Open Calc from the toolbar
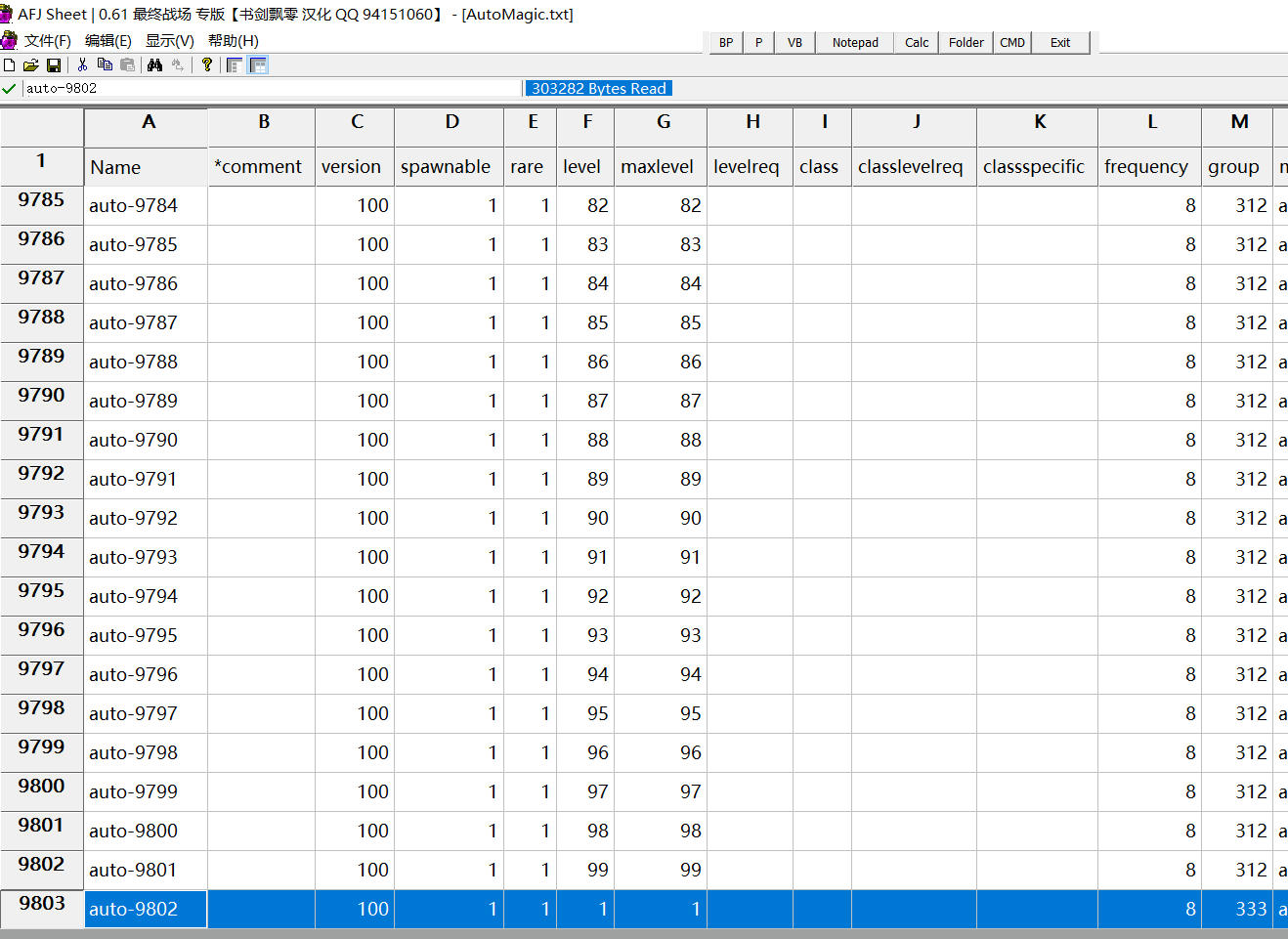Screen dimensions: 1288x939 tap(917, 43)
